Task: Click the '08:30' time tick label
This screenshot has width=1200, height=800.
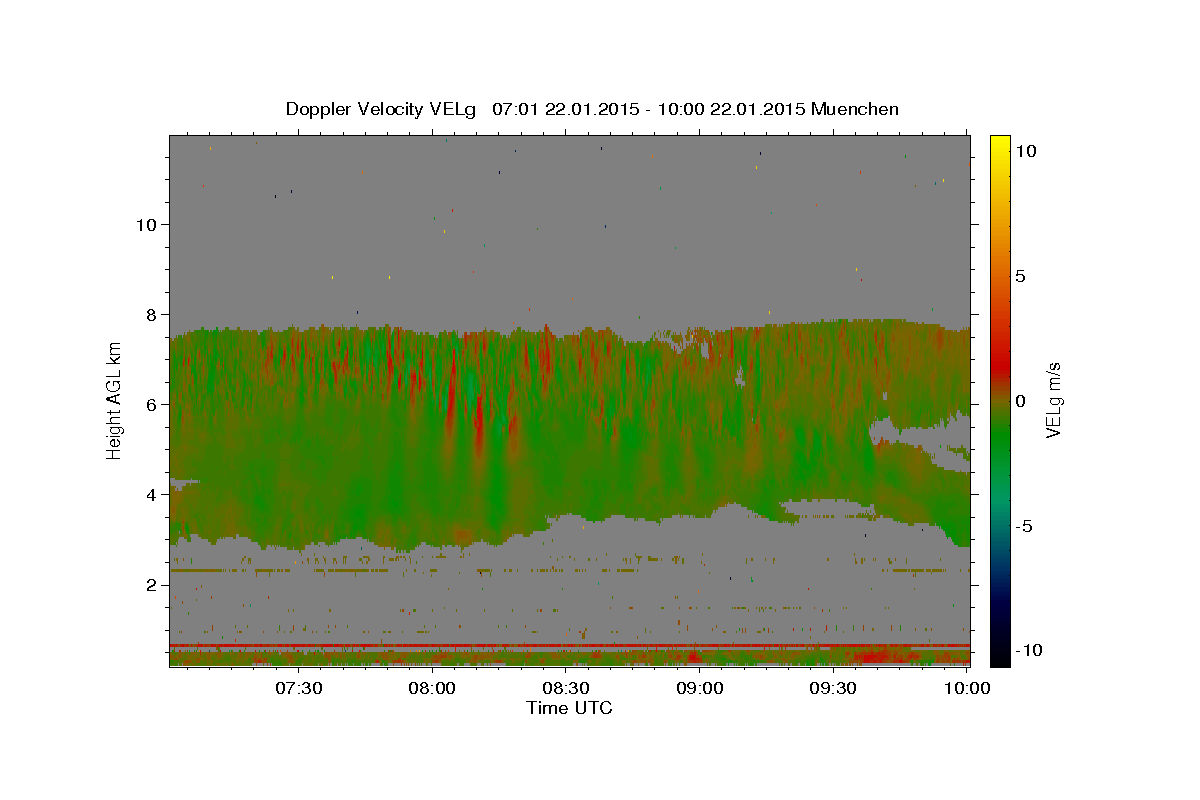Action: click(x=566, y=689)
